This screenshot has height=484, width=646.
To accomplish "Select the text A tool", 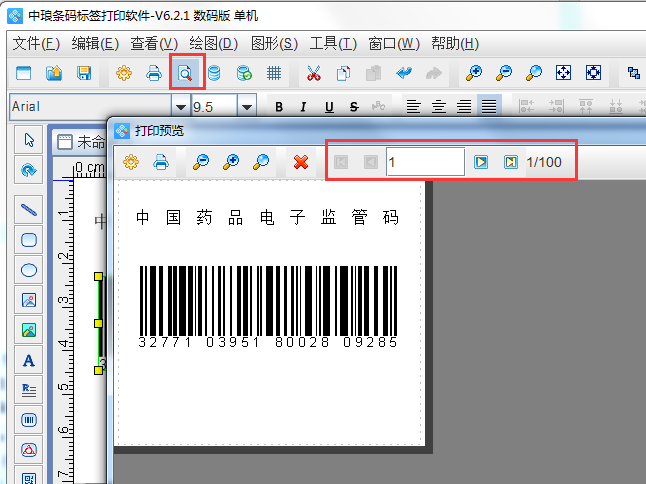I will point(28,360).
